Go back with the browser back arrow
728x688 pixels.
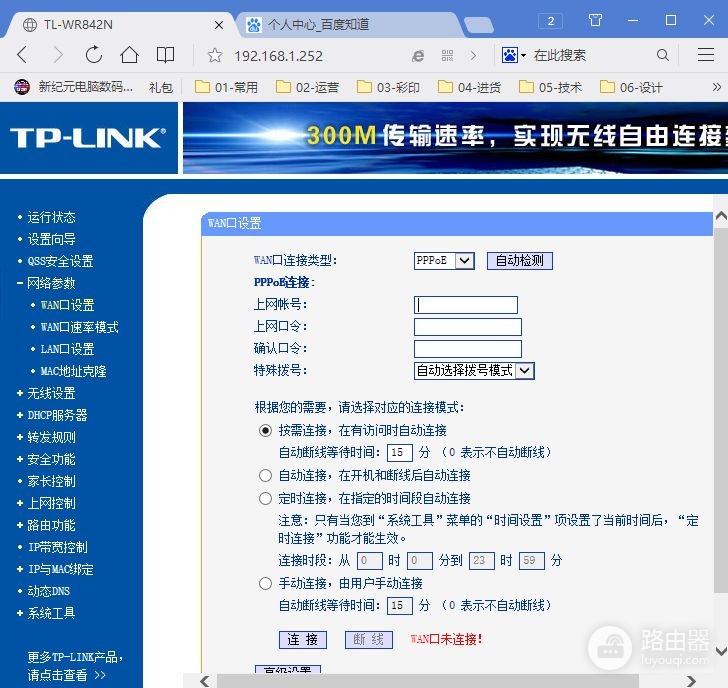click(22, 55)
